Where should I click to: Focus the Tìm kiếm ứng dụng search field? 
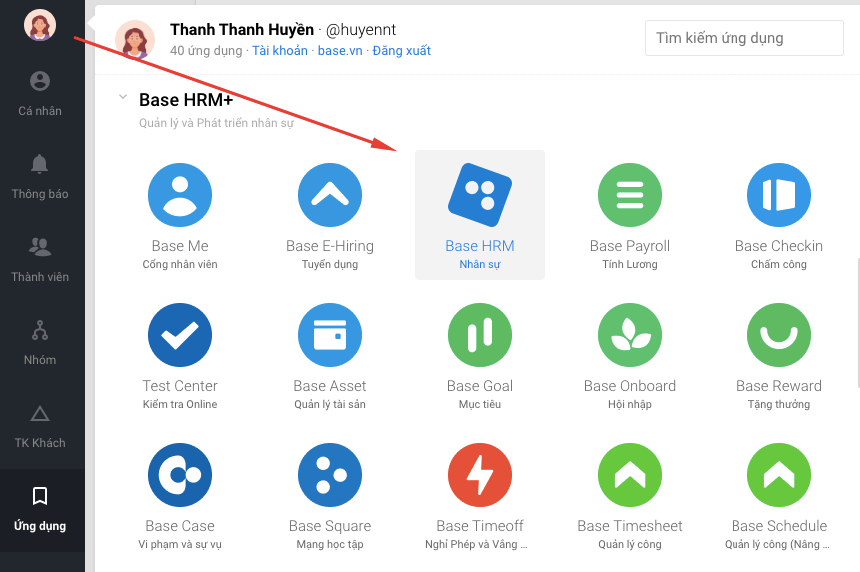[744, 38]
